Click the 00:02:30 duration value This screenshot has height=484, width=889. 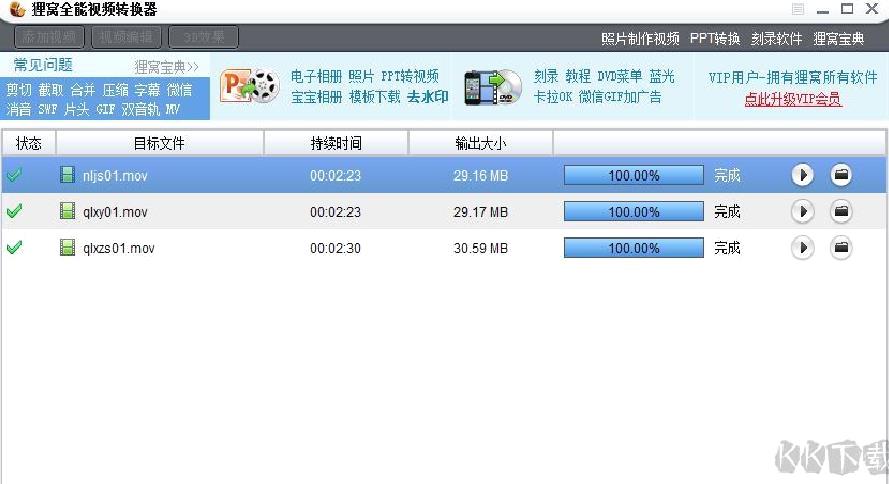click(x=335, y=248)
